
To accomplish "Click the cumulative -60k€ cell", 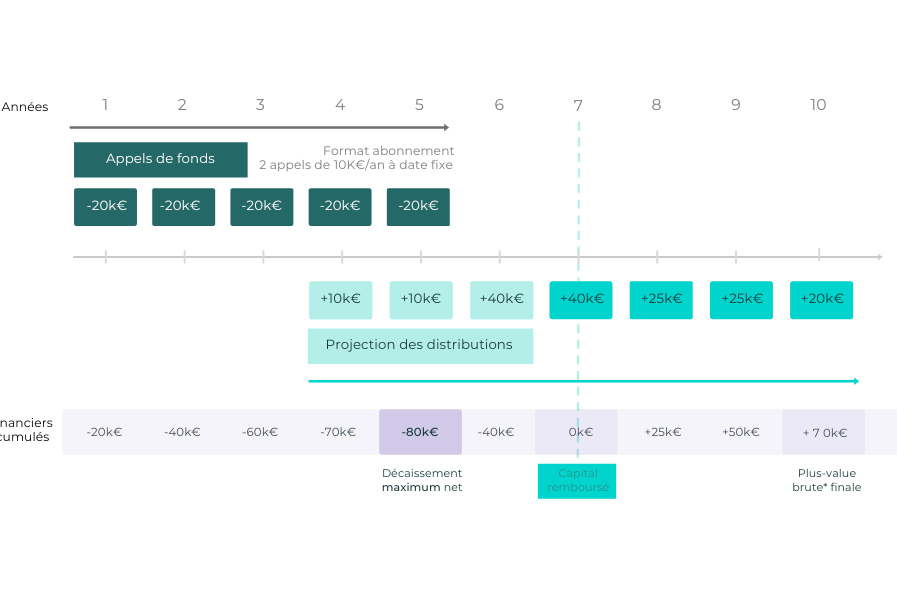I will point(260,432).
